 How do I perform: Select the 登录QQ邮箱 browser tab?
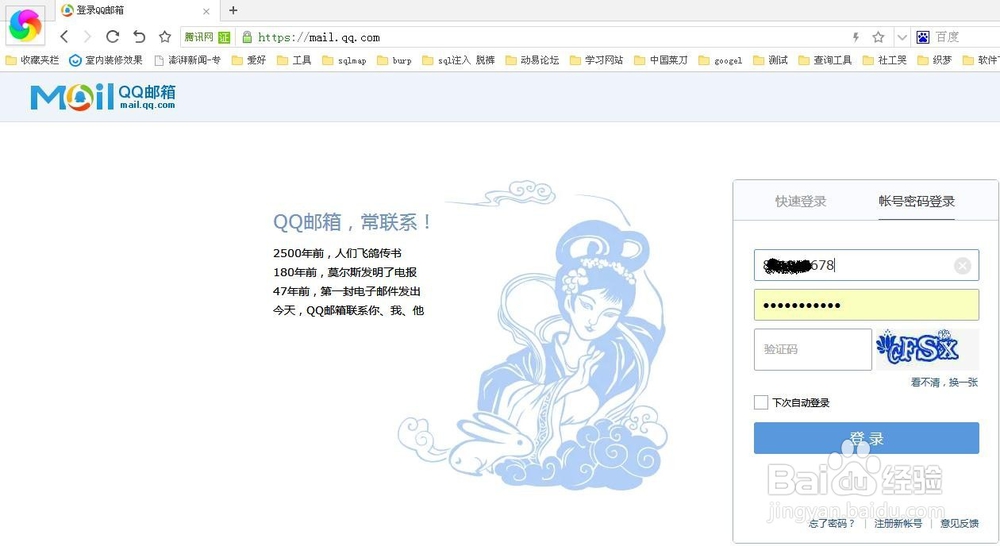click(135, 11)
